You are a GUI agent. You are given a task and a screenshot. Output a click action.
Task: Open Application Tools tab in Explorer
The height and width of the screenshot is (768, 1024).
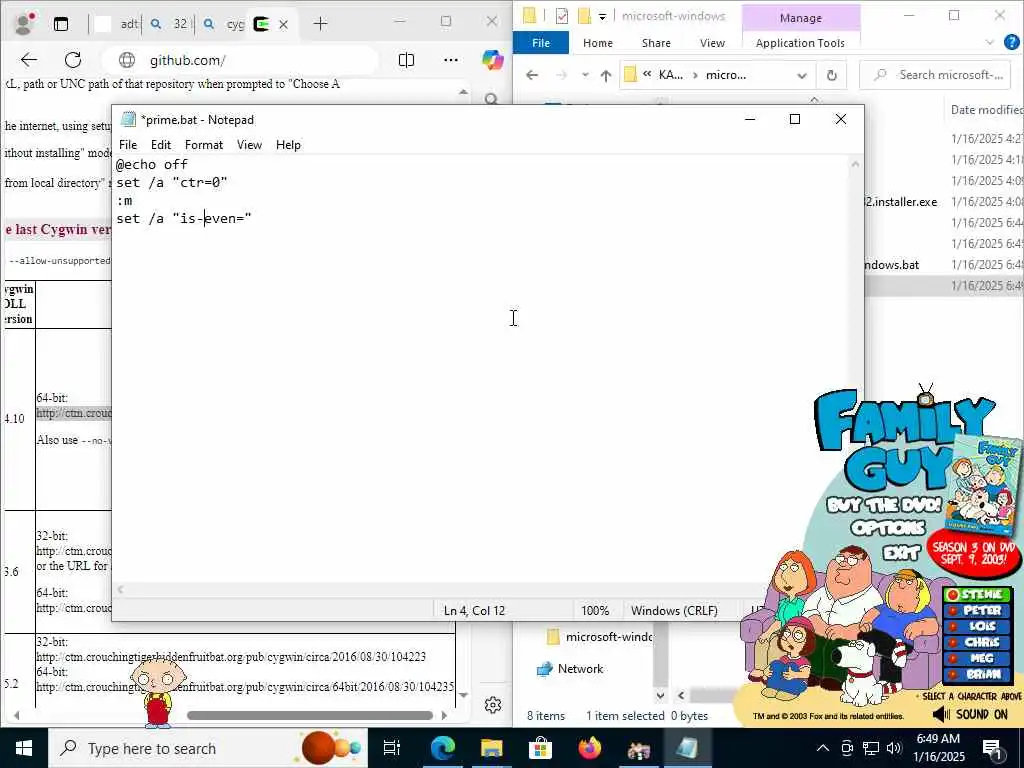pyautogui.click(x=800, y=43)
